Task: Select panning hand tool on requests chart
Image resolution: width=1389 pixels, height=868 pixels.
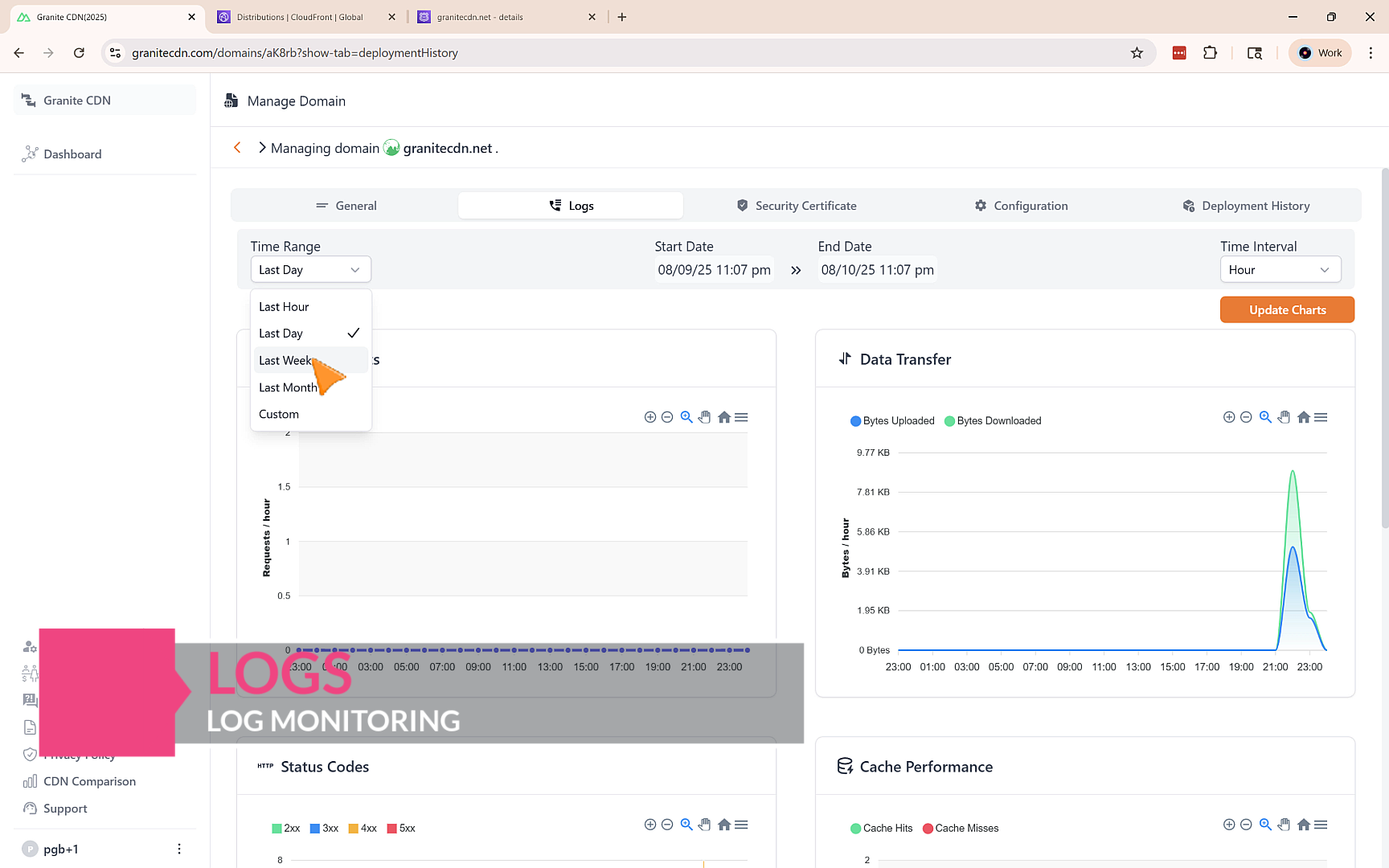Action: tap(705, 417)
